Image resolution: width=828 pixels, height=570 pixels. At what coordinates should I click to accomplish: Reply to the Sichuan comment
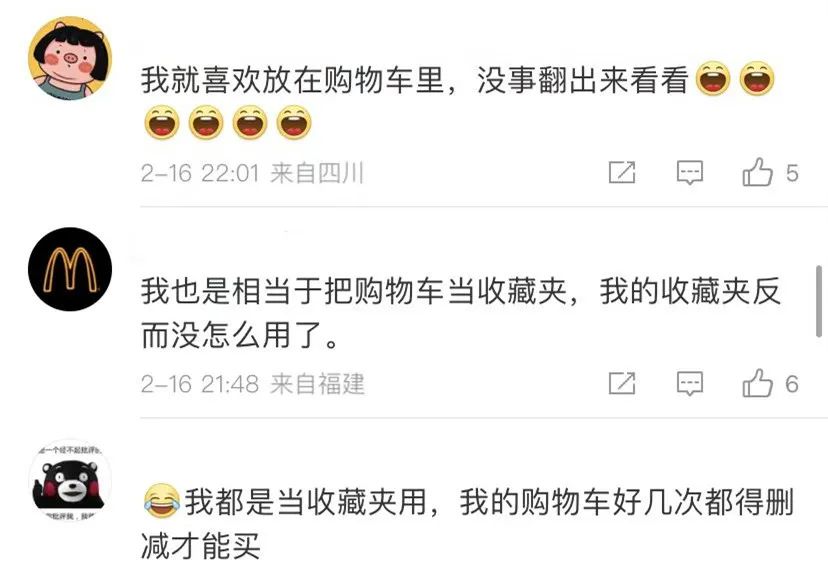(690, 172)
